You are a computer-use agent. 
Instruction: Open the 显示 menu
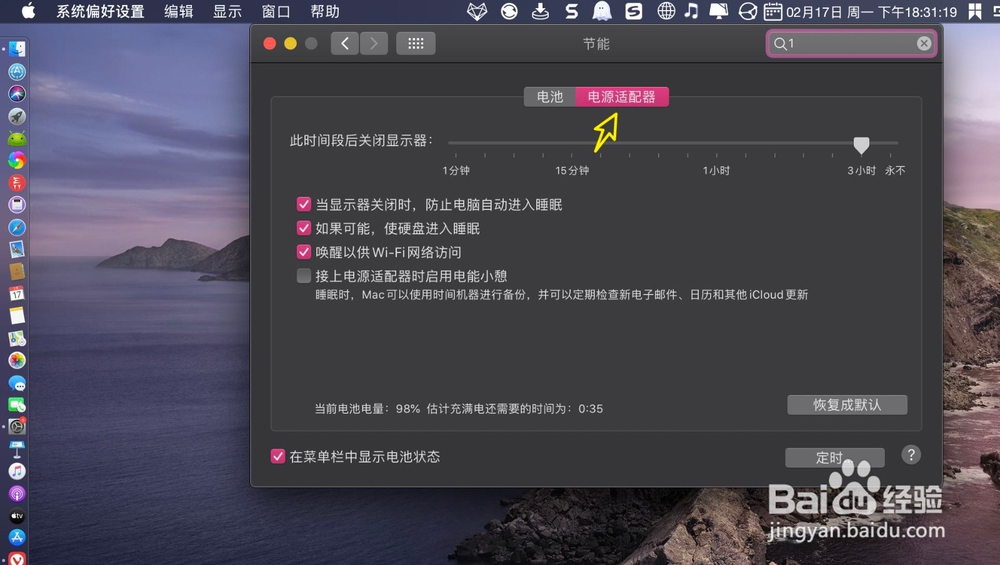pyautogui.click(x=227, y=11)
